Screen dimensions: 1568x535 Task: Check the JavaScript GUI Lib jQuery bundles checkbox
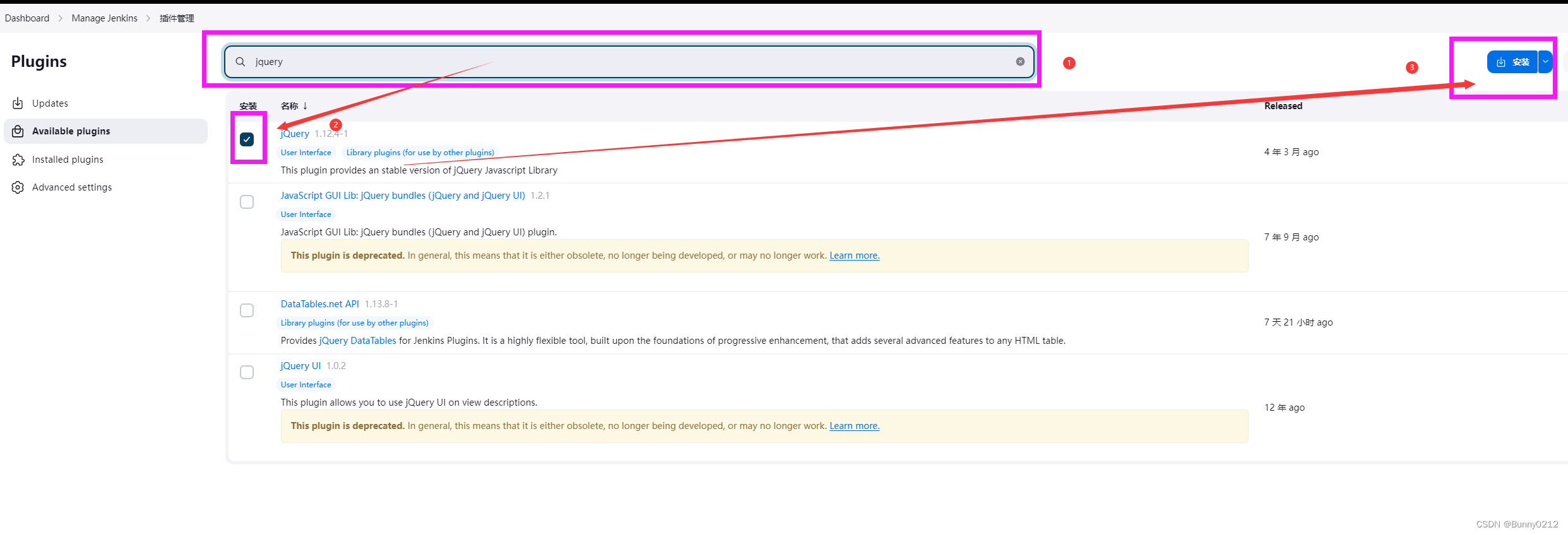coord(247,202)
